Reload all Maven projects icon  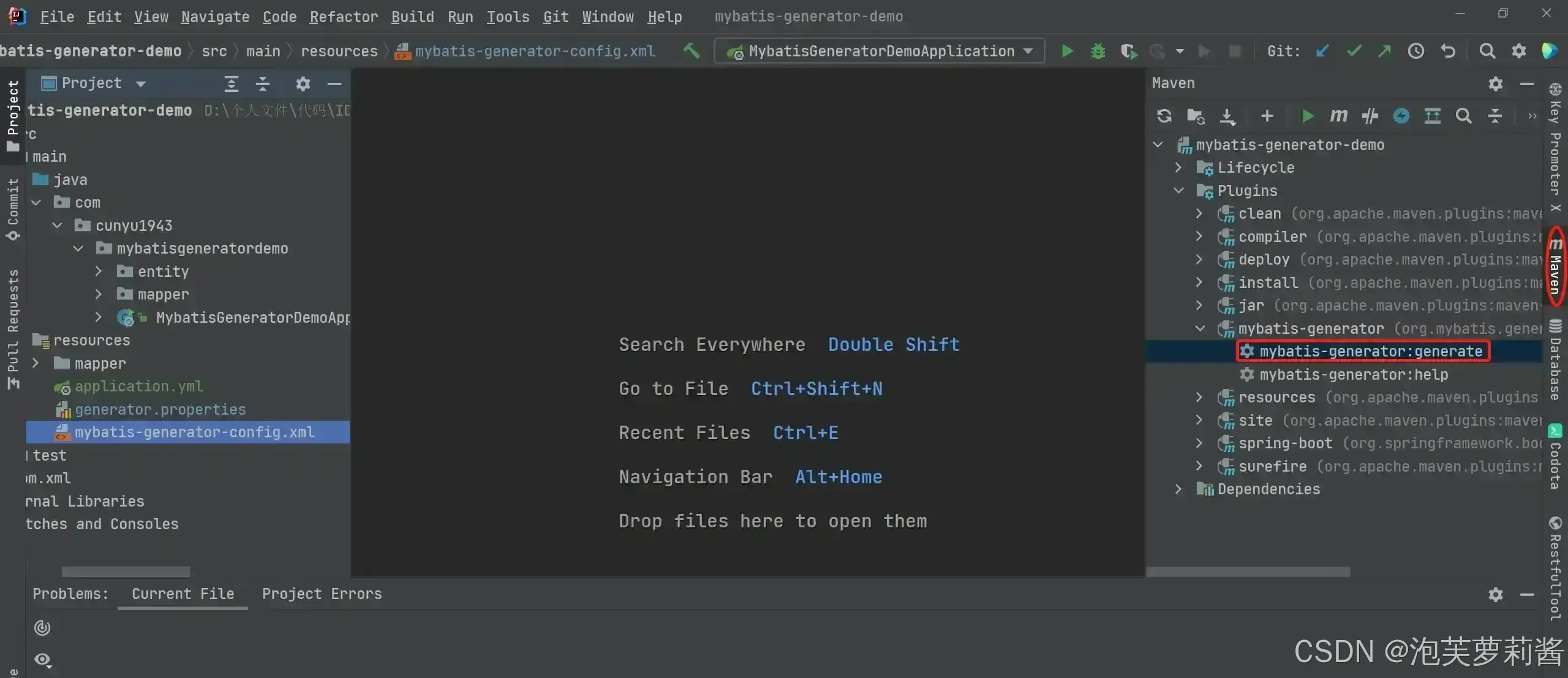1164,116
